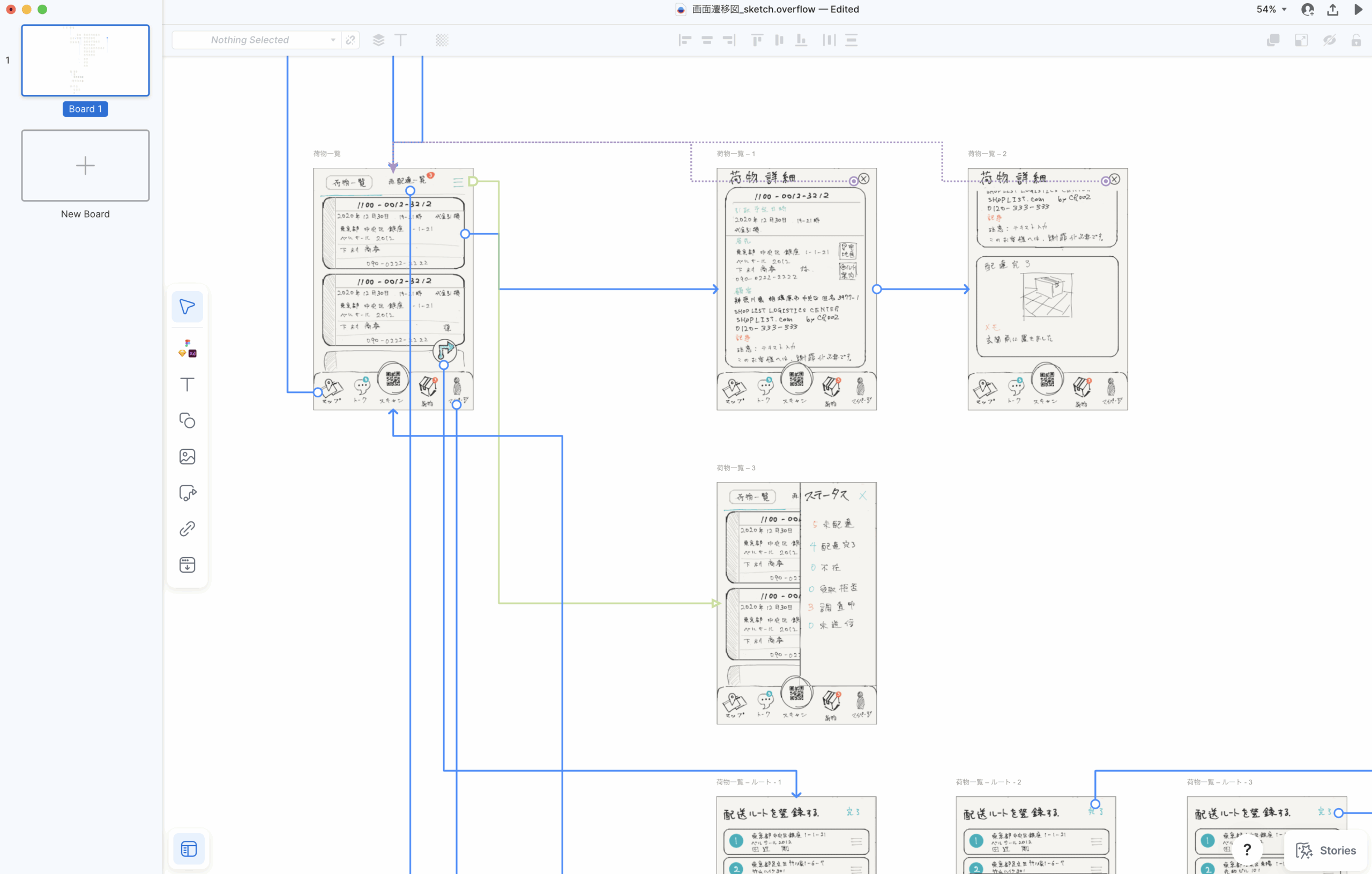The height and width of the screenshot is (874, 1372).
Task: Open the 54% zoom dropdown
Action: point(1271,9)
